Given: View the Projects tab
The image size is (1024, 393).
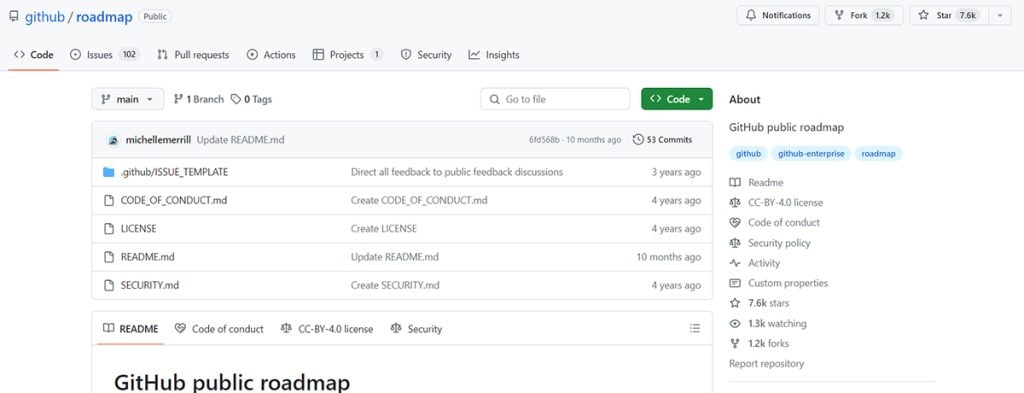Looking at the screenshot, I should (x=347, y=55).
